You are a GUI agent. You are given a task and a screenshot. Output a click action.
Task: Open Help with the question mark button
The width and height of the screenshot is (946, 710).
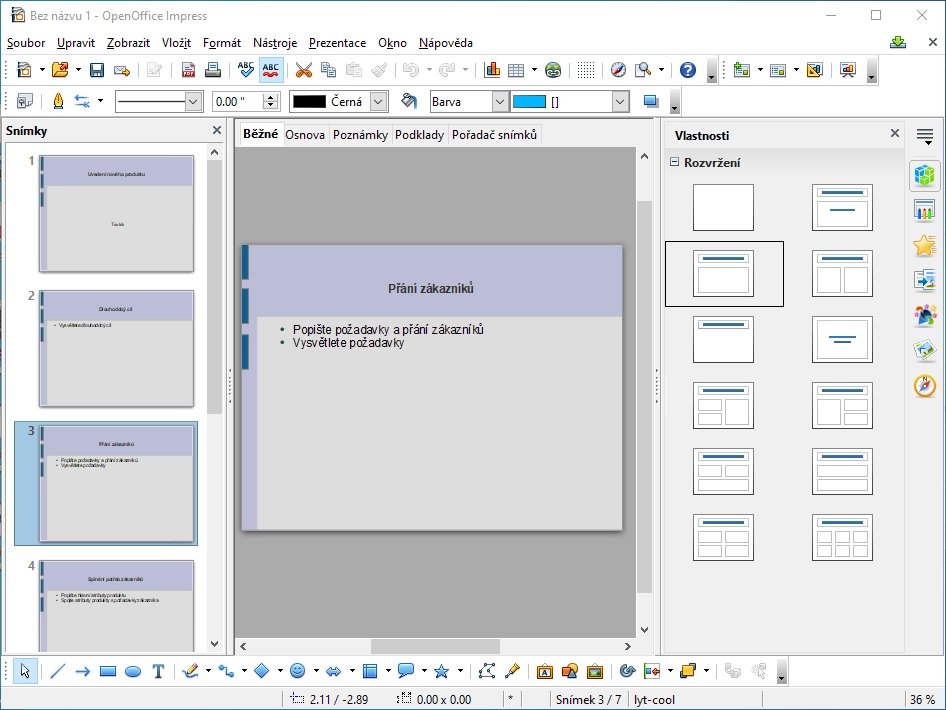687,70
